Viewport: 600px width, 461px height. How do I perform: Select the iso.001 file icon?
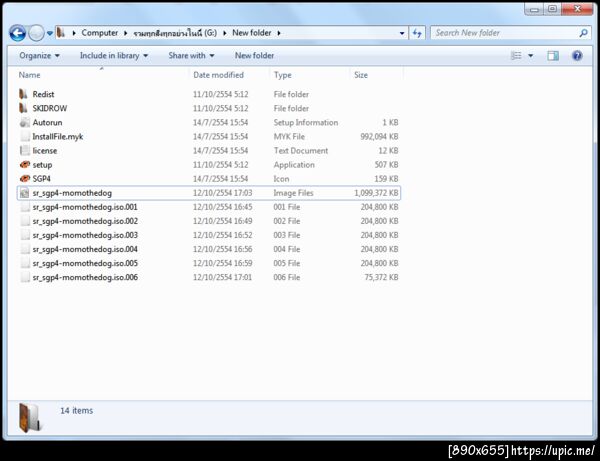tap(24, 207)
